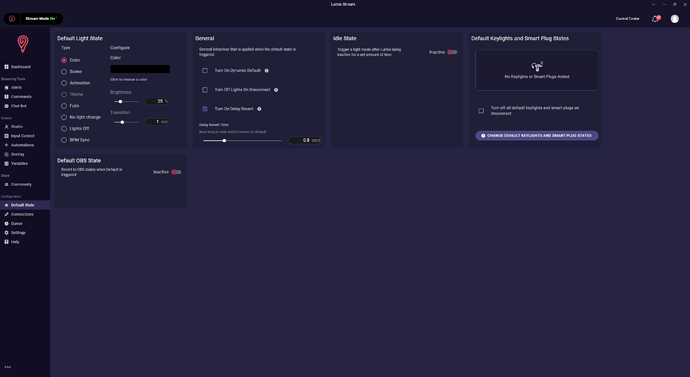
Task: Click the Commands icon in the sidebar
Action: pos(6,97)
